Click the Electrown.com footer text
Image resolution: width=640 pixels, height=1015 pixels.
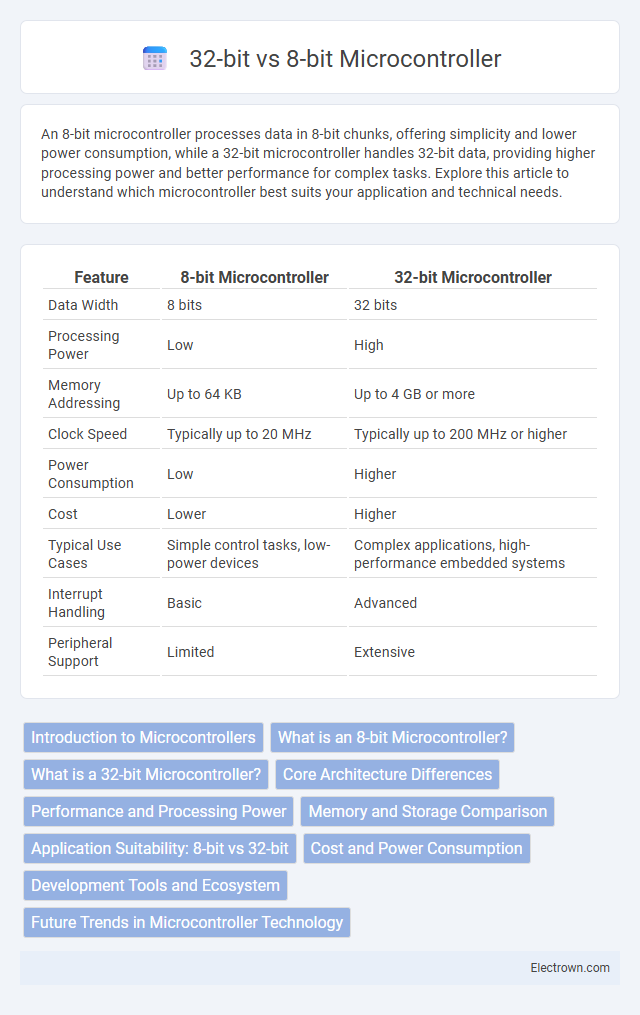tap(569, 967)
